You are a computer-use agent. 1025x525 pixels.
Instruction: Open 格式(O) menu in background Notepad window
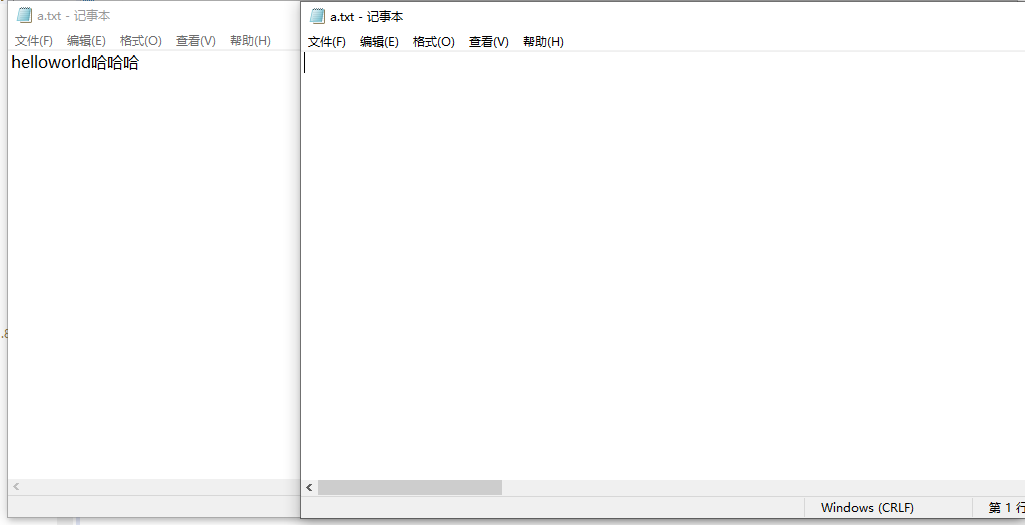141,41
